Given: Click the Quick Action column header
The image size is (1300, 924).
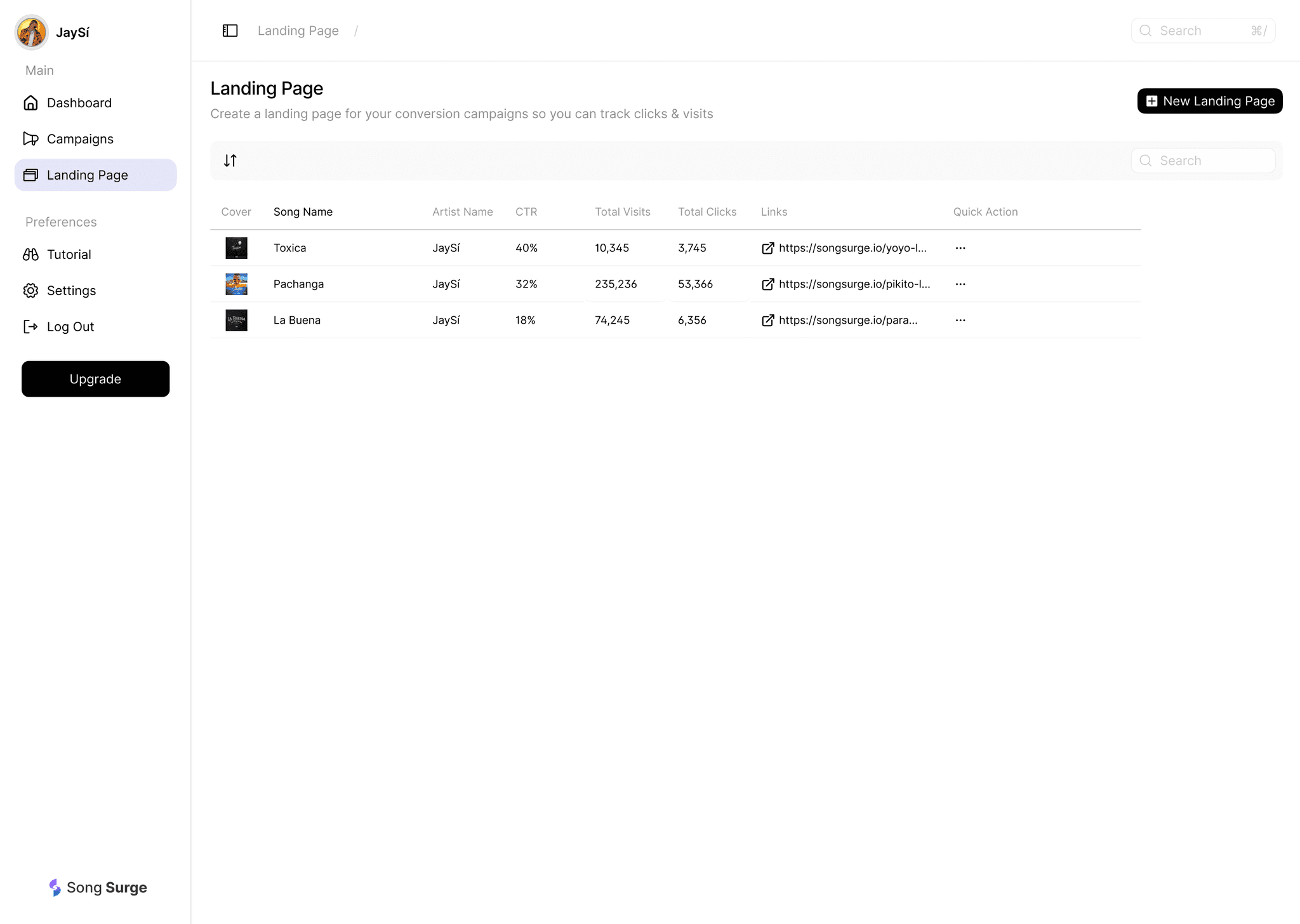Looking at the screenshot, I should (985, 212).
